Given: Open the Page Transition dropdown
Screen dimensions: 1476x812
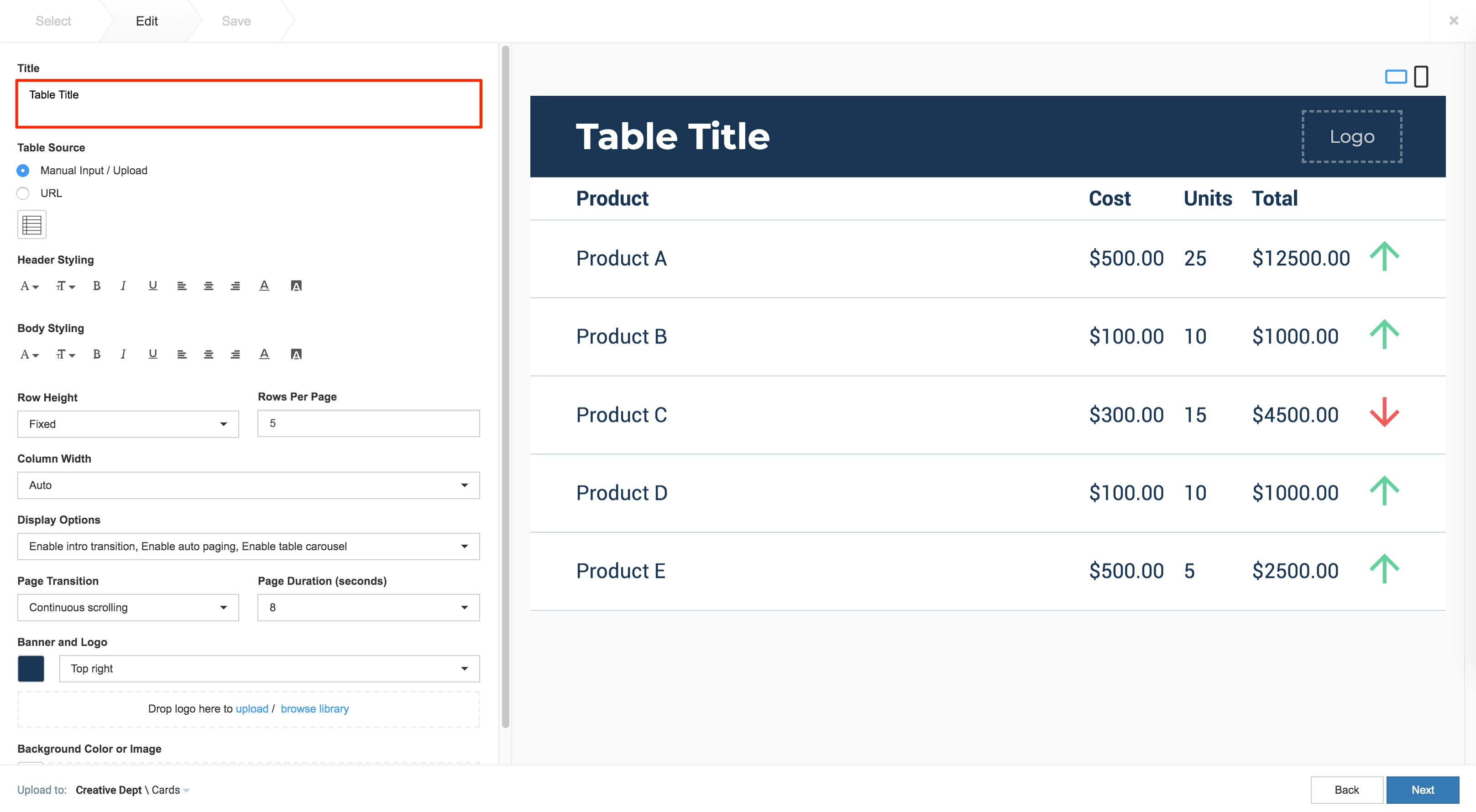Looking at the screenshot, I should point(128,607).
